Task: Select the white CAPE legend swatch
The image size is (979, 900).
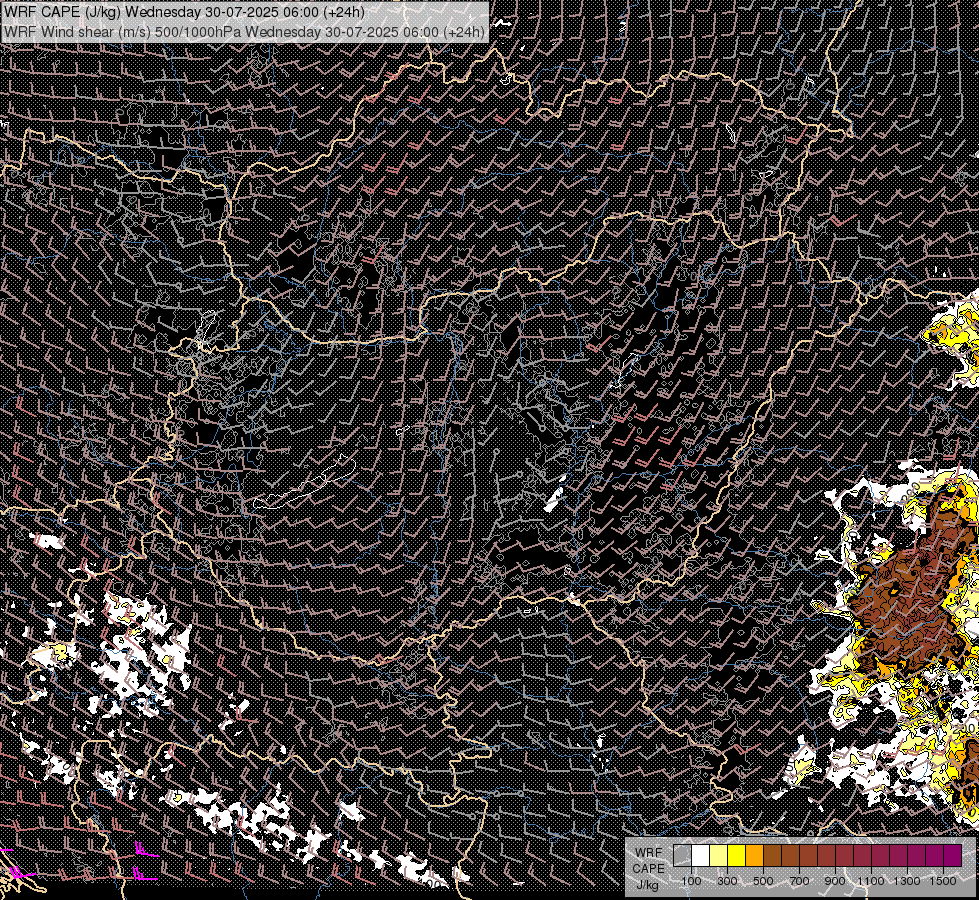Action: tap(701, 855)
